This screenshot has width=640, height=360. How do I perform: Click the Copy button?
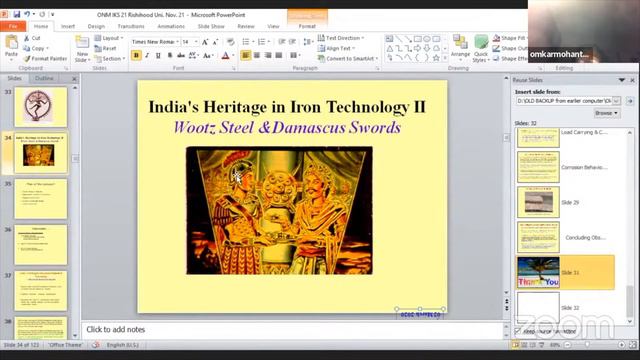pyautogui.click(x=36, y=48)
